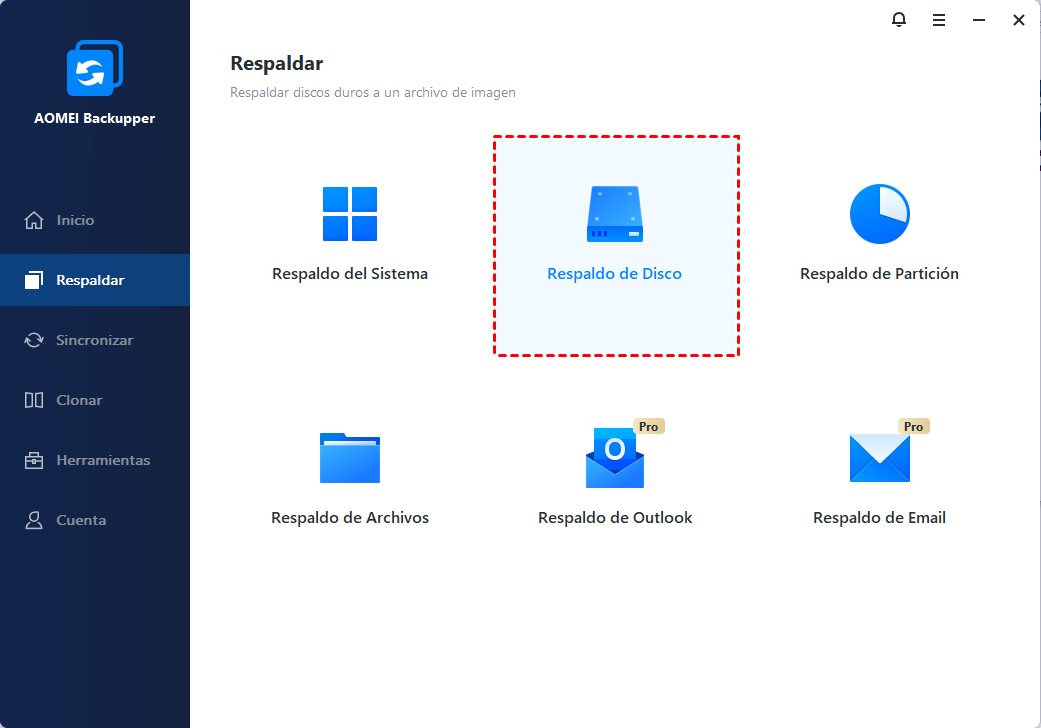Click the Cuenta user icon

34,520
